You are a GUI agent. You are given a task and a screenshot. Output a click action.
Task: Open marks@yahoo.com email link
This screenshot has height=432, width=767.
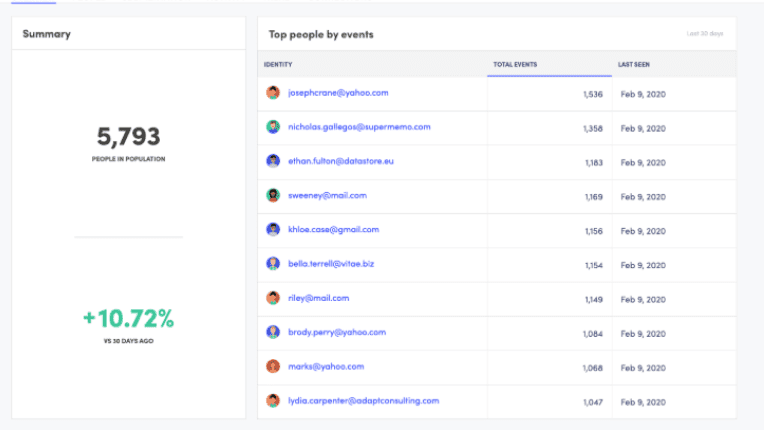[x=325, y=366]
